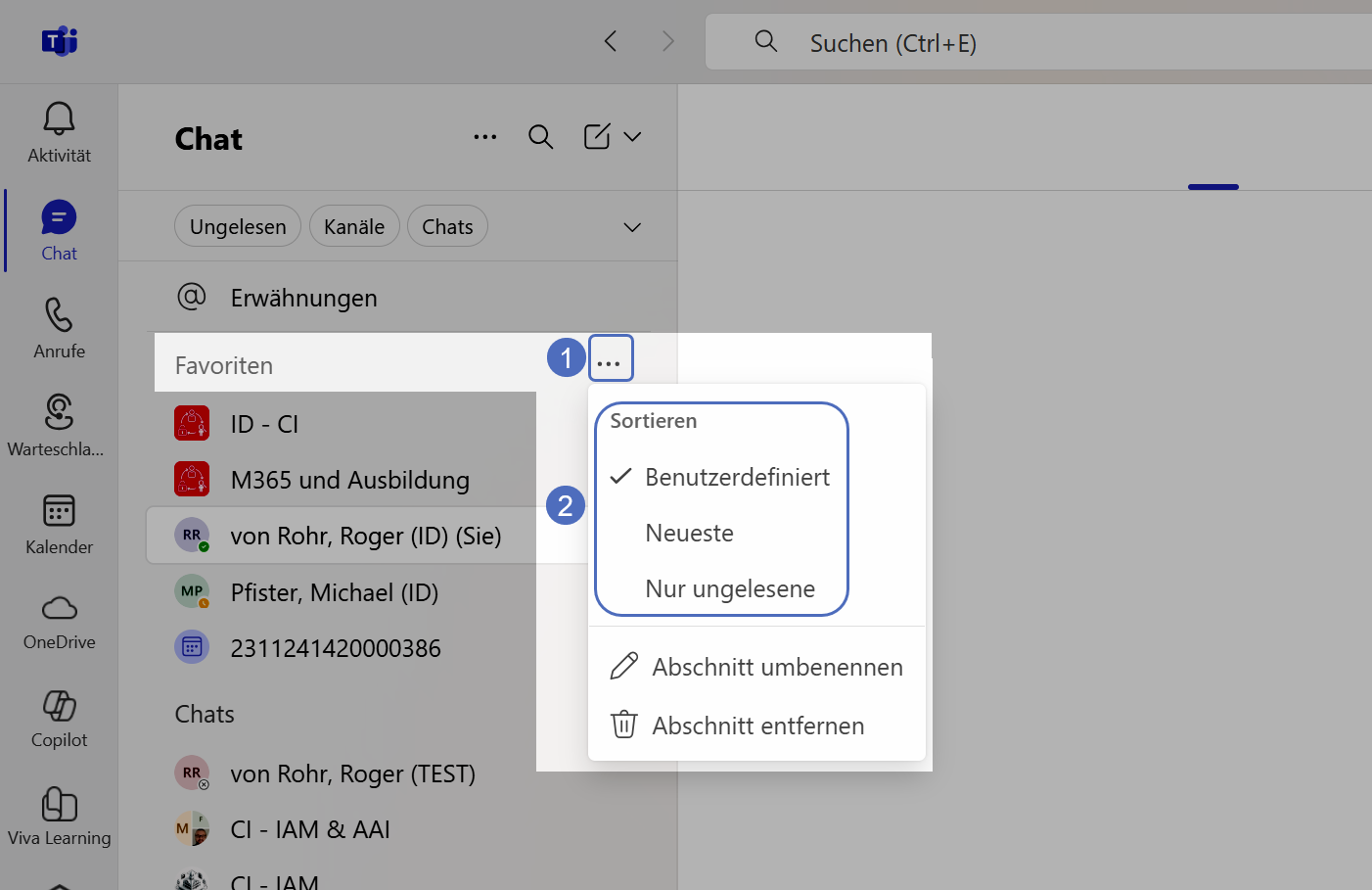The width and height of the screenshot is (1372, 890).
Task: Open Anrufe phone icon
Action: [59, 315]
